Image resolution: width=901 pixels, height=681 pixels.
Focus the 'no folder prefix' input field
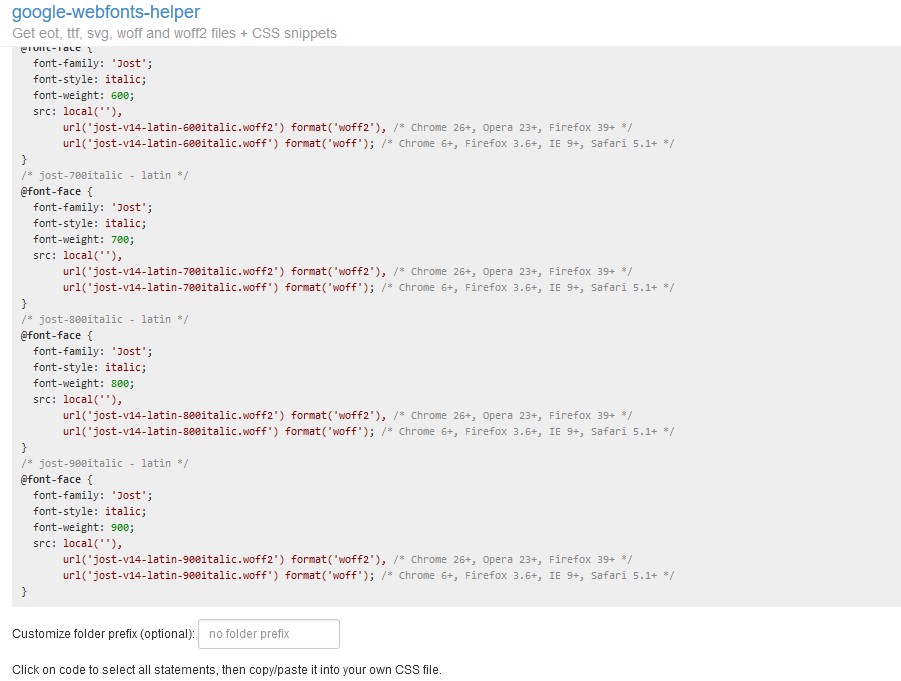[269, 634]
